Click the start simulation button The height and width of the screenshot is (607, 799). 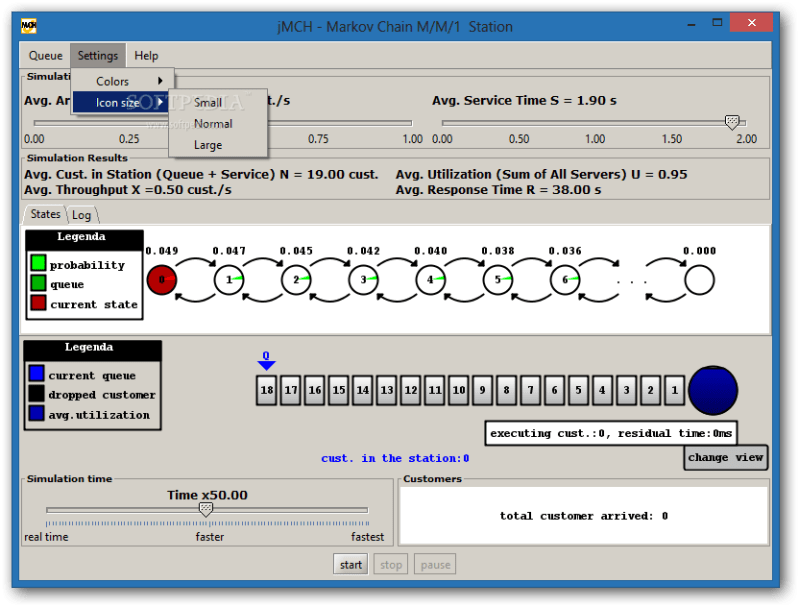351,565
